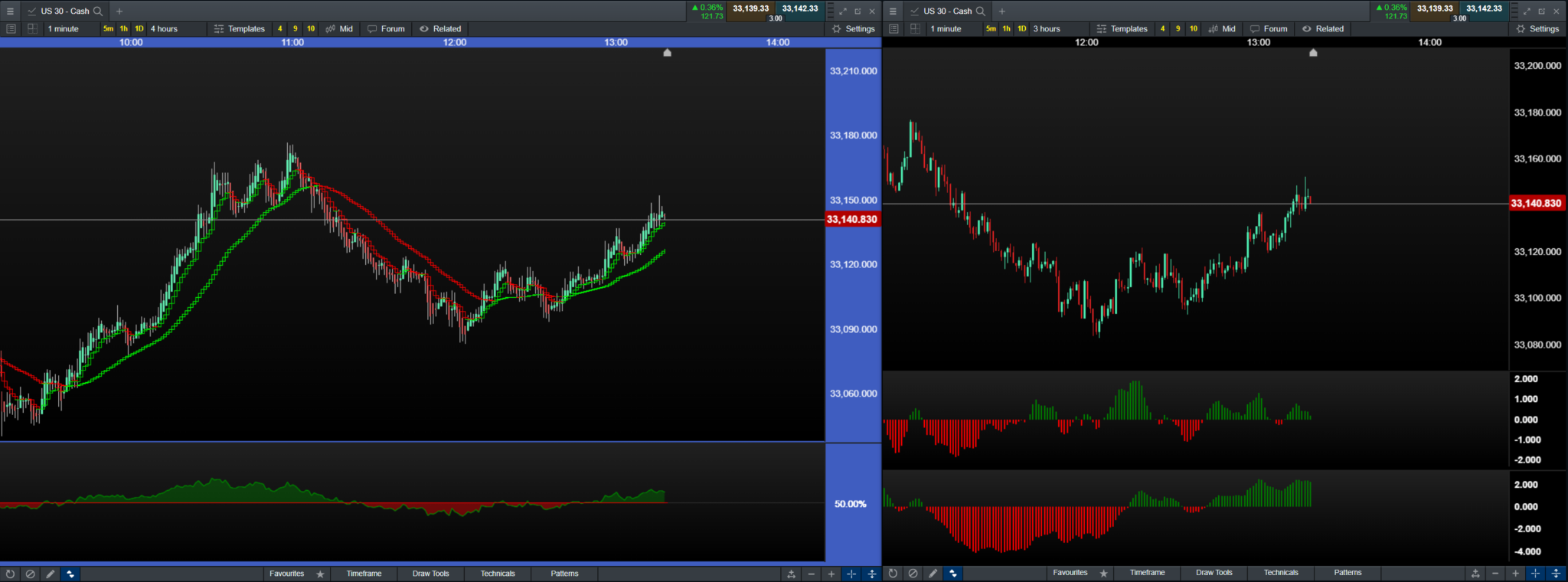Open Related on the left chart toolbar

(x=440, y=29)
